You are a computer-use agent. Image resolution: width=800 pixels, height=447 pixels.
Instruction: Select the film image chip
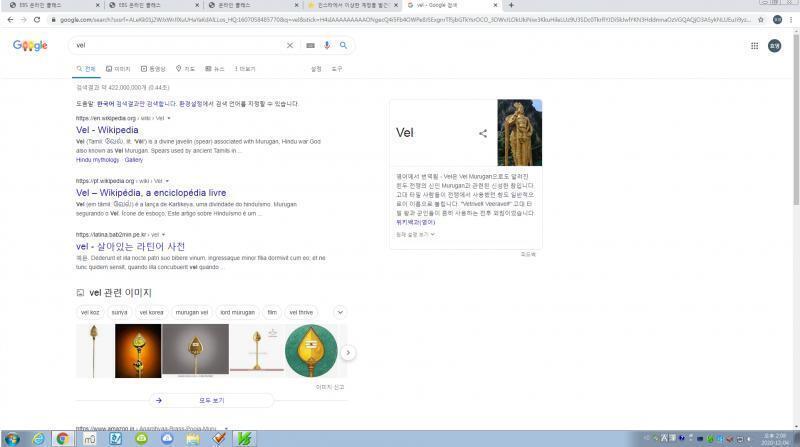tap(272, 312)
